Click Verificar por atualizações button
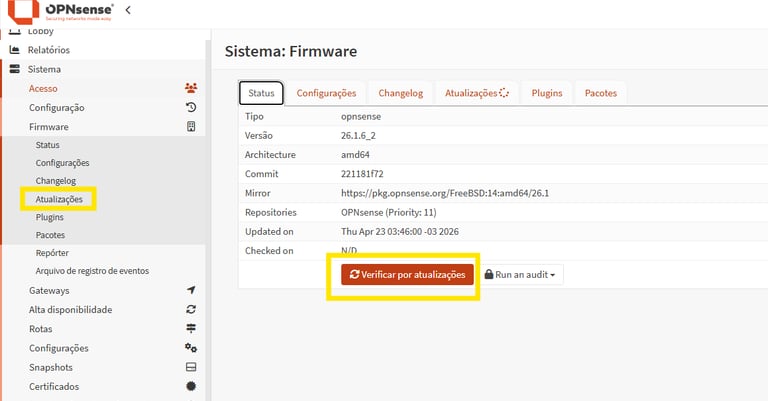 (x=408, y=275)
